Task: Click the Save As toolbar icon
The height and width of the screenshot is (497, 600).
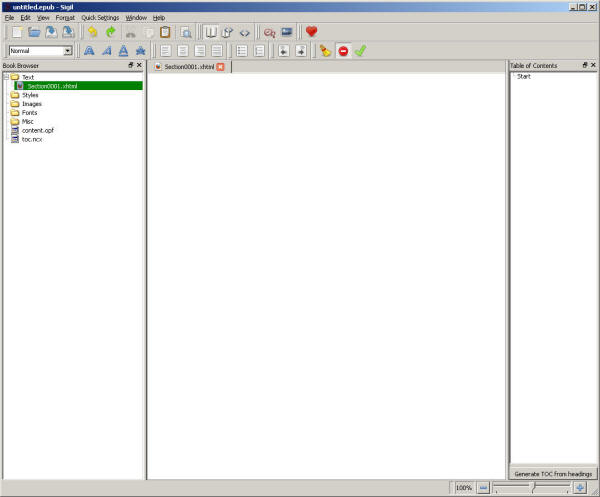Action: pos(68,33)
